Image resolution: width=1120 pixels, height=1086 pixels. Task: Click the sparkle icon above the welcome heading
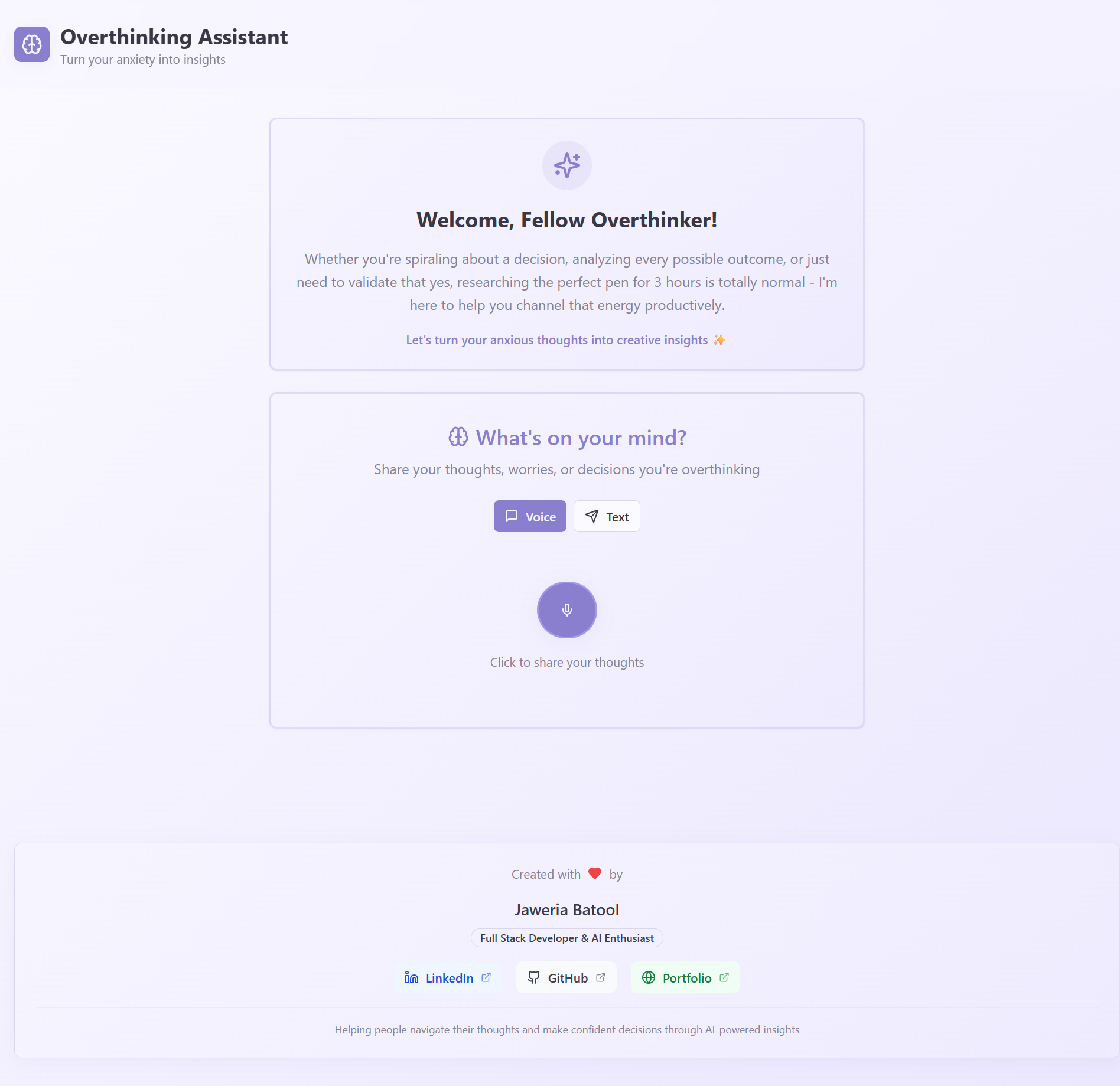point(567,165)
